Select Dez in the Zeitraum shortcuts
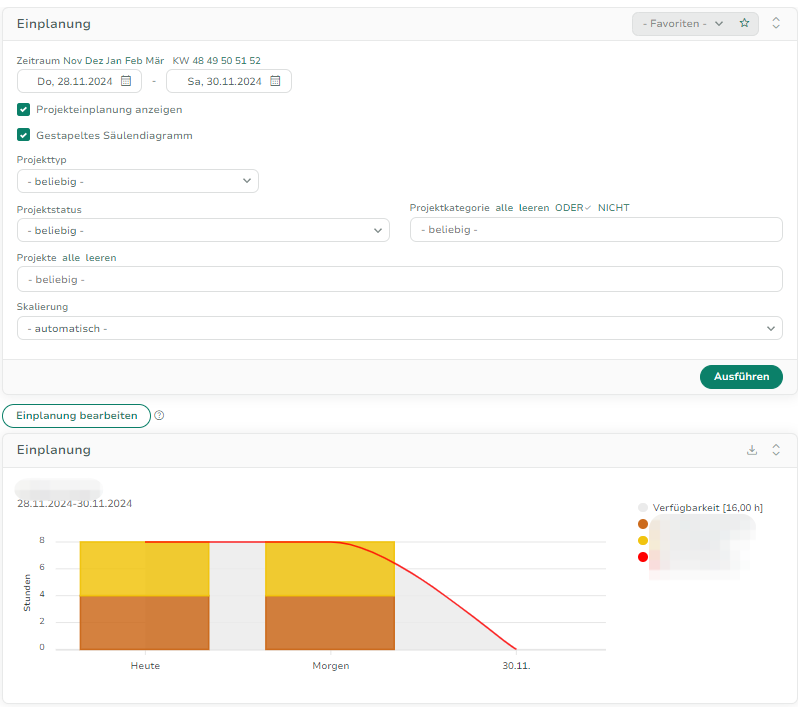 [x=93, y=61]
